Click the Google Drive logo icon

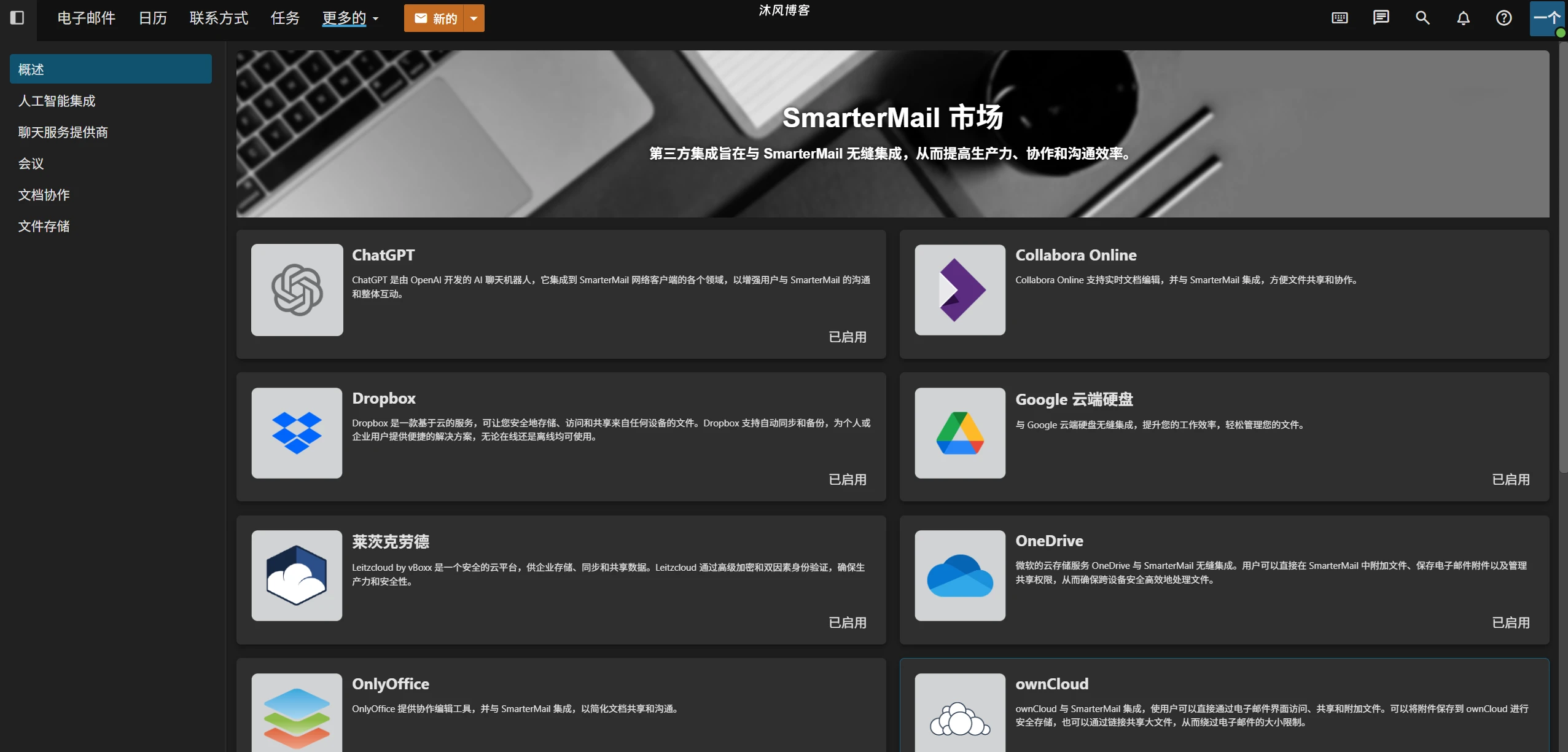[960, 433]
